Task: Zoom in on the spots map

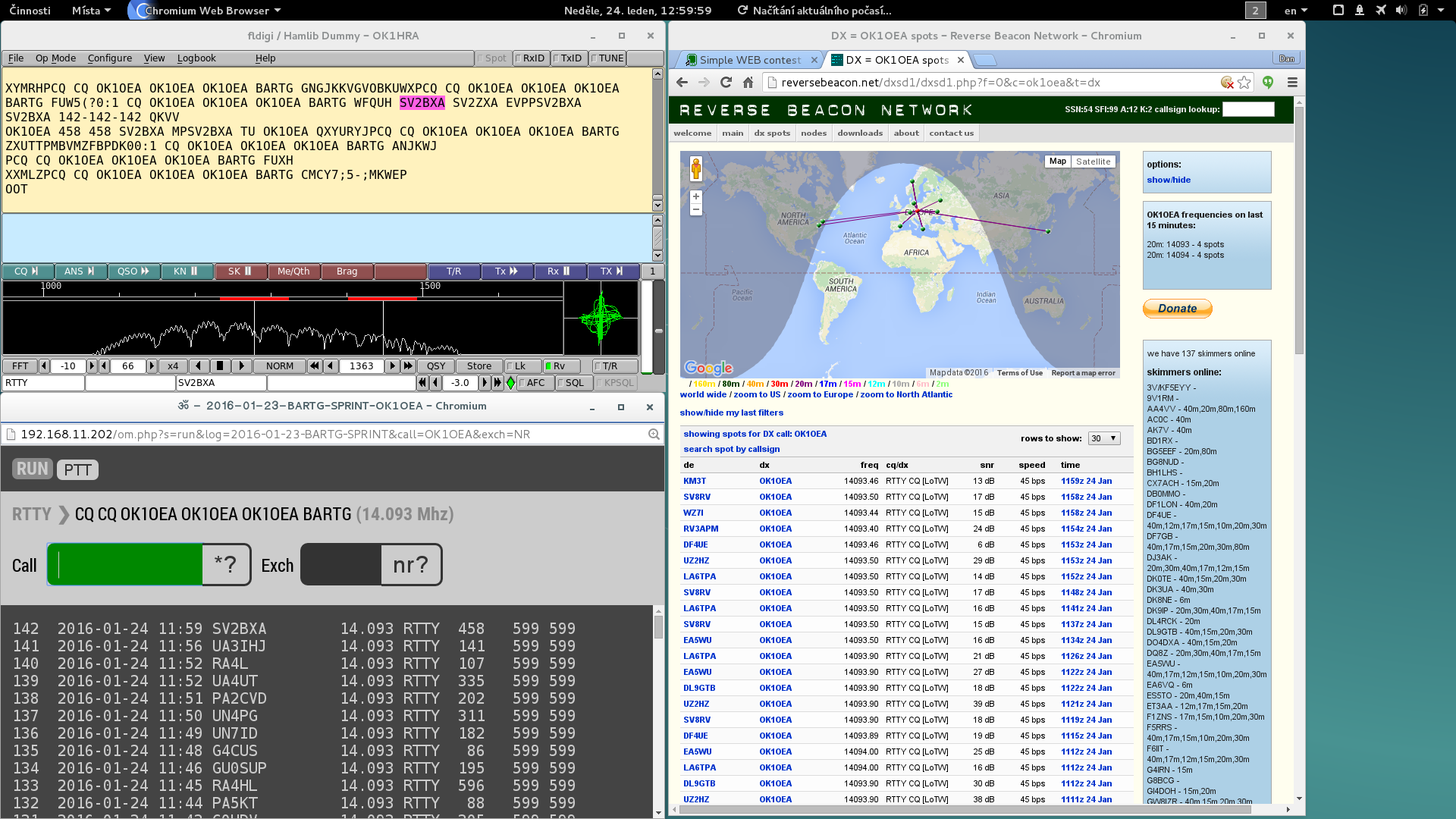Action: pyautogui.click(x=696, y=196)
